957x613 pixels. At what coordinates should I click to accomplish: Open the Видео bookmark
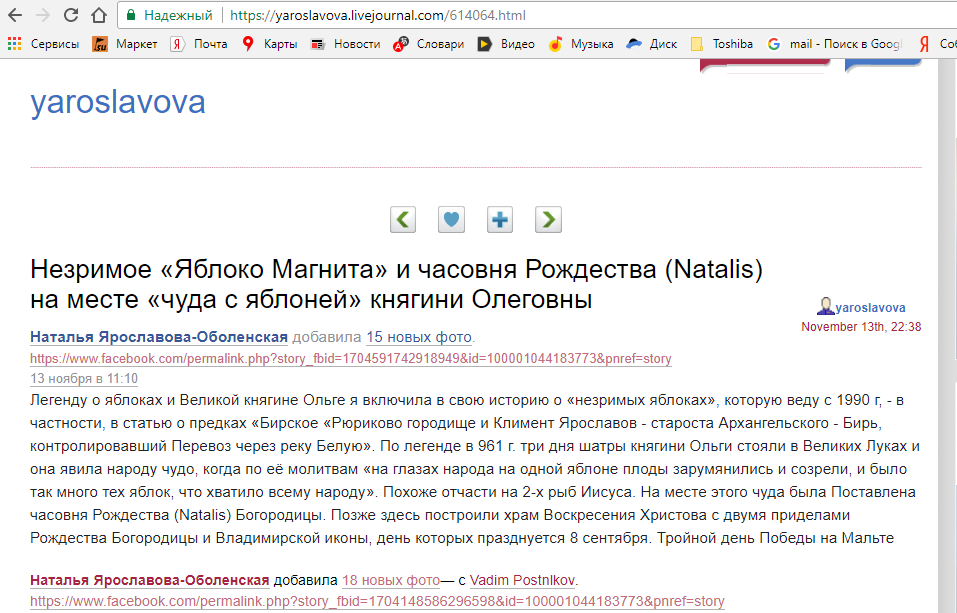(506, 44)
